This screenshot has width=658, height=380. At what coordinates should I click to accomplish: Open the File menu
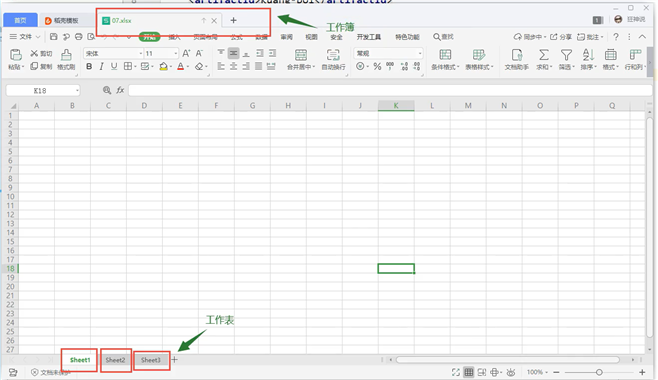(x=24, y=37)
